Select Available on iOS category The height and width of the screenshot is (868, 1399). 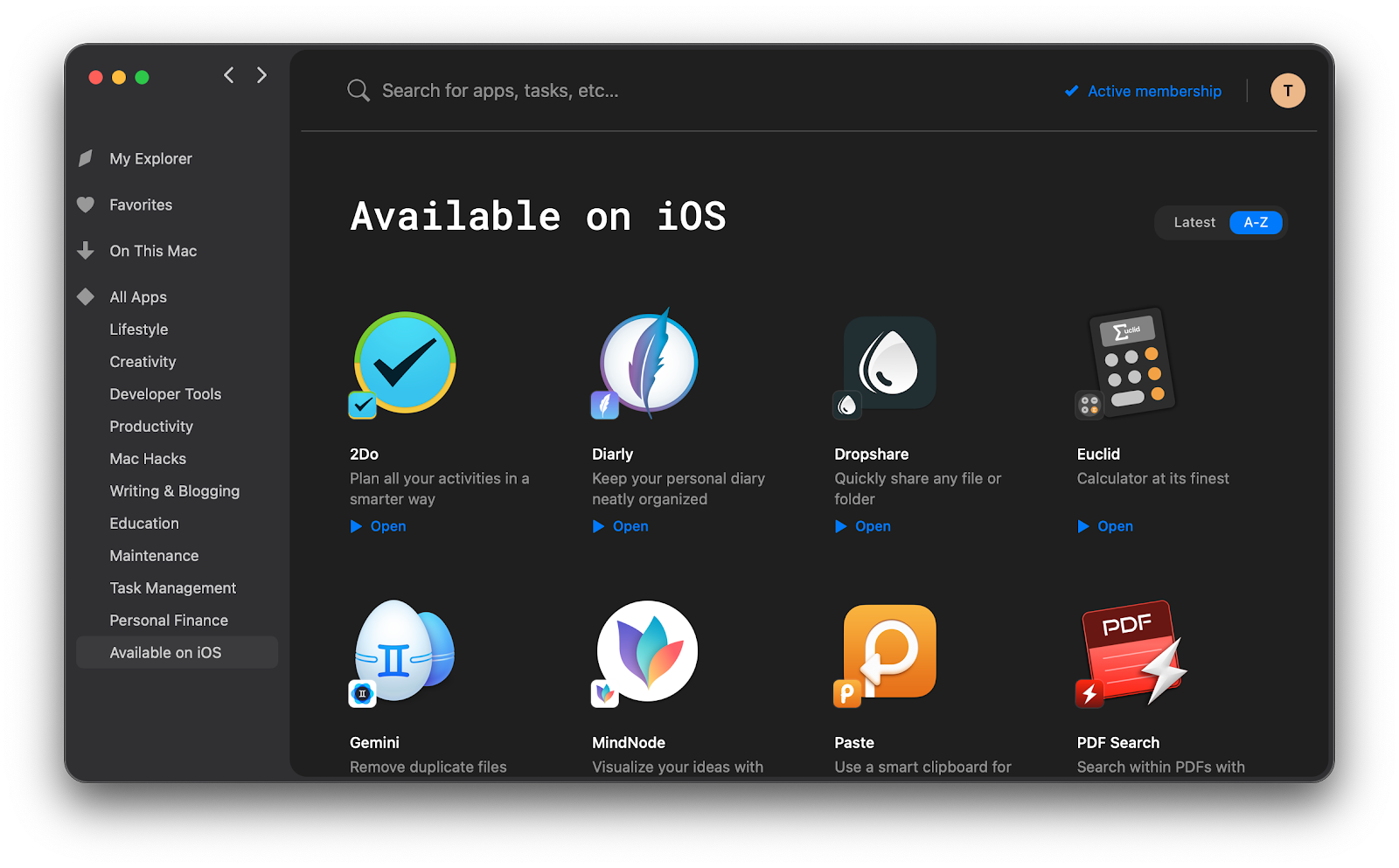pos(177,652)
